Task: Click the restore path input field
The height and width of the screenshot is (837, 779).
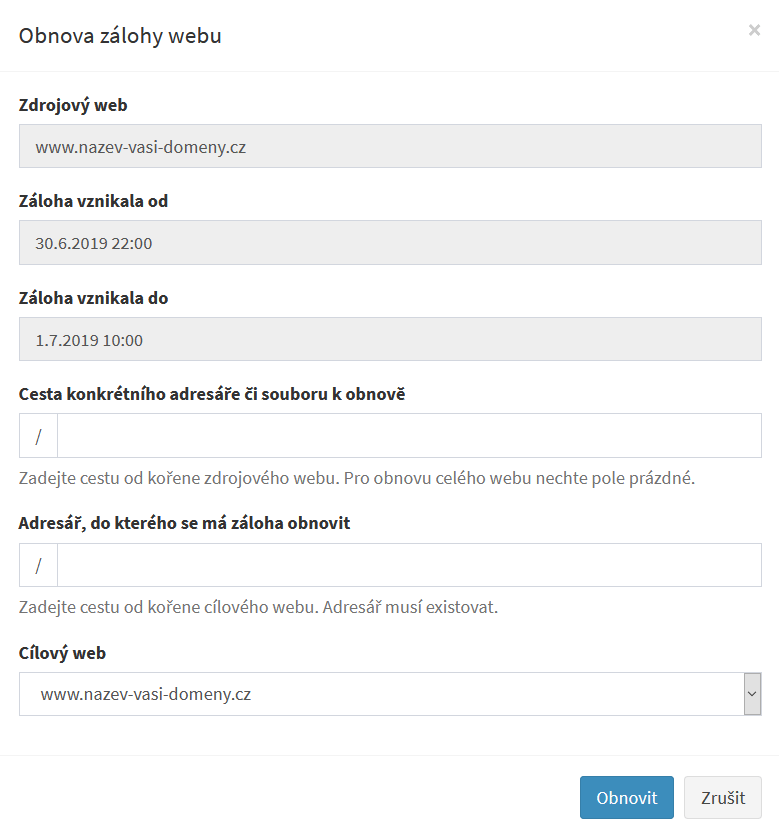Action: (408, 436)
